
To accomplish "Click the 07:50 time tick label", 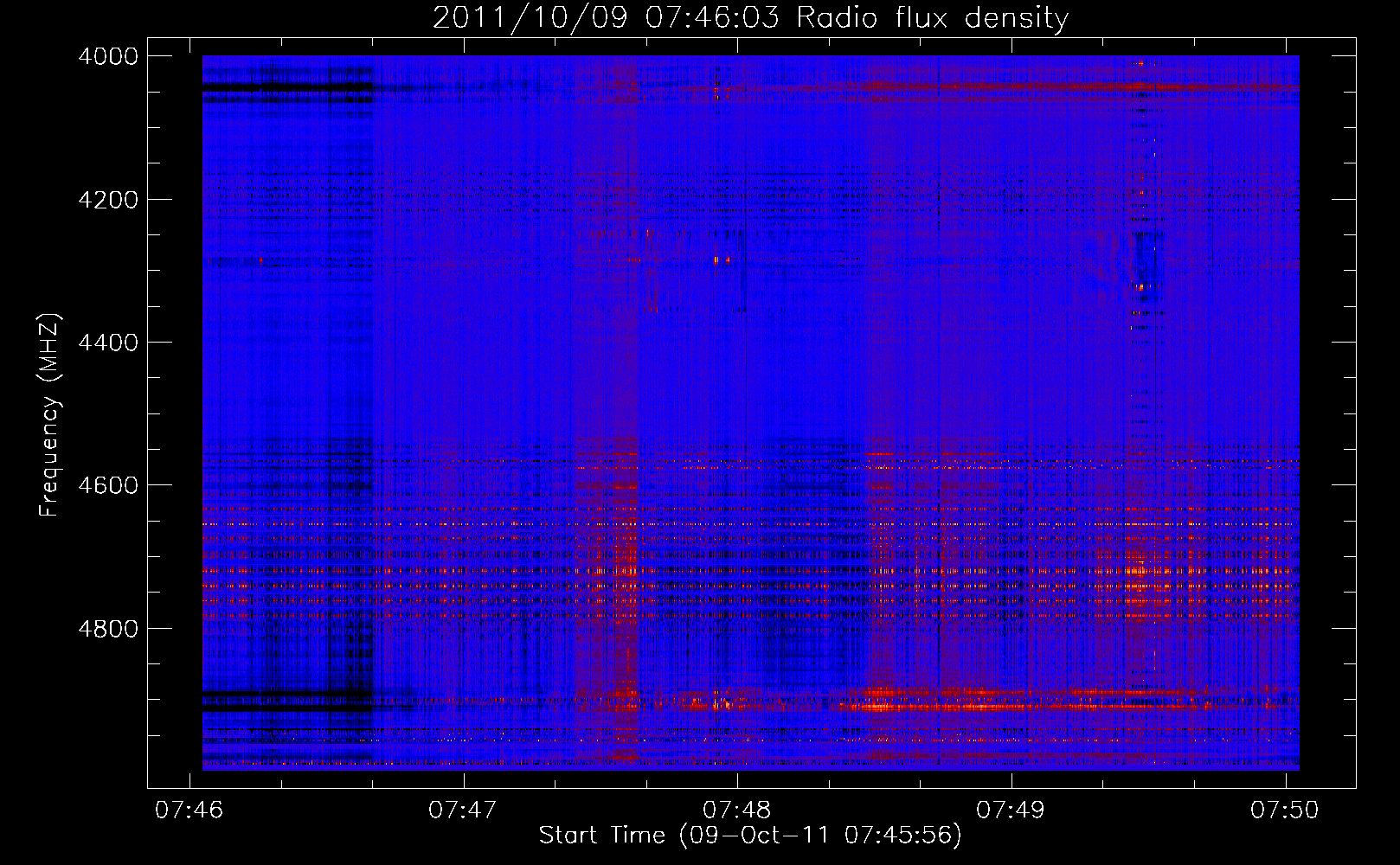I will pos(1285,811).
